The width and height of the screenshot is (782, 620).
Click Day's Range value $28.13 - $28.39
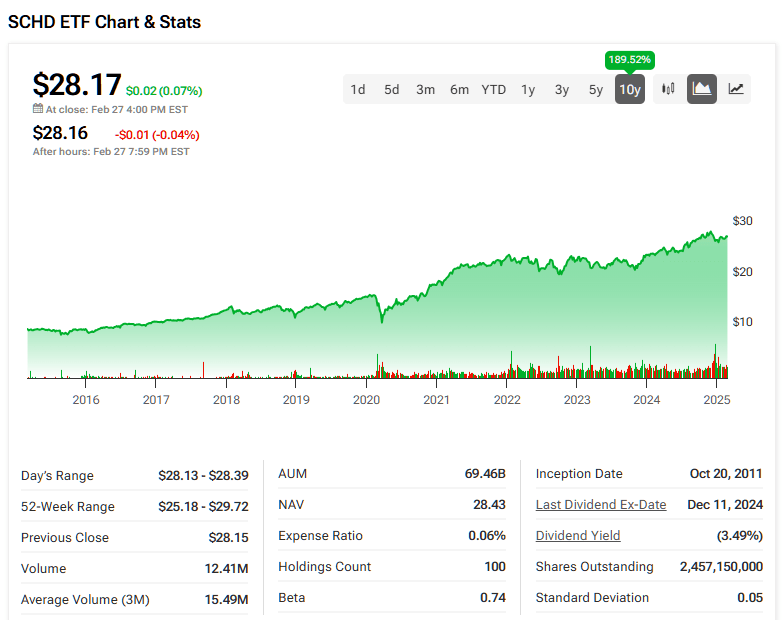tap(203, 475)
